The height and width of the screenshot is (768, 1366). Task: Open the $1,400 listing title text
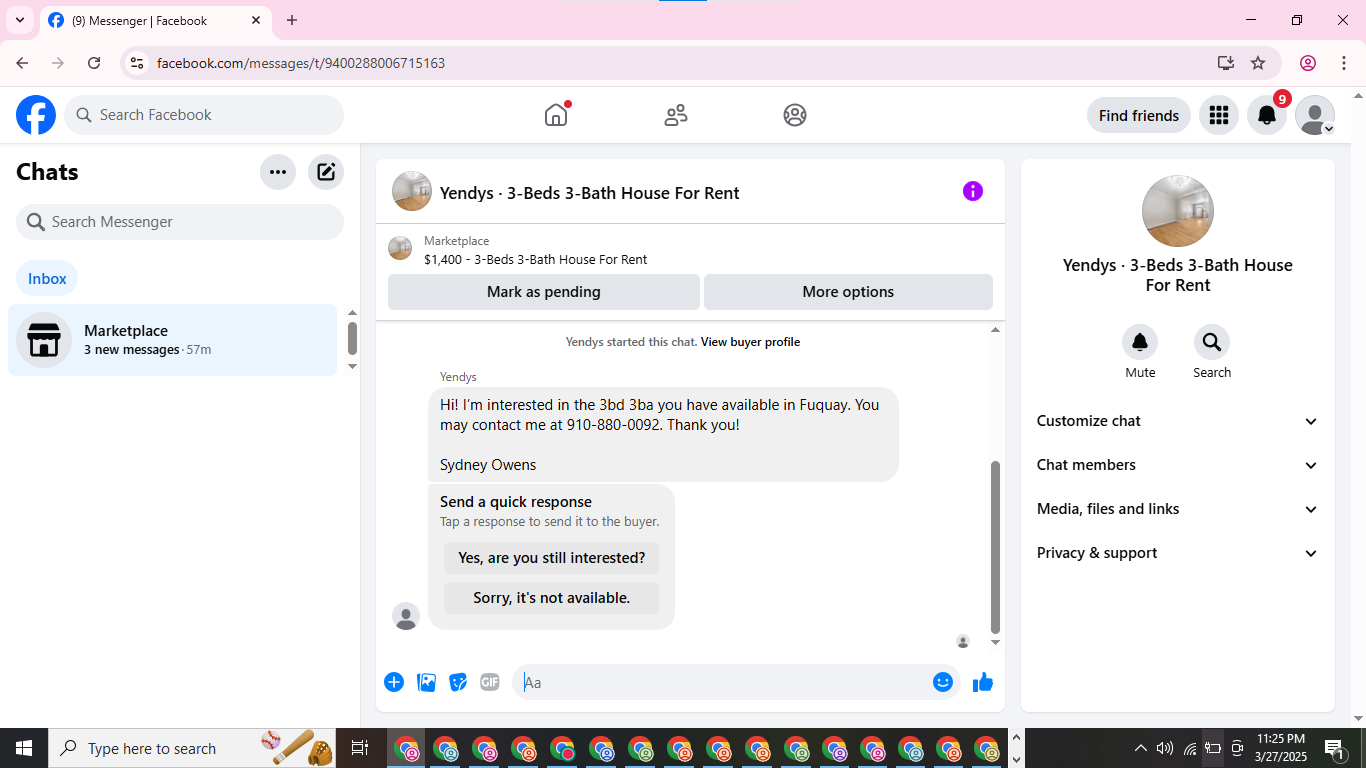tap(536, 260)
